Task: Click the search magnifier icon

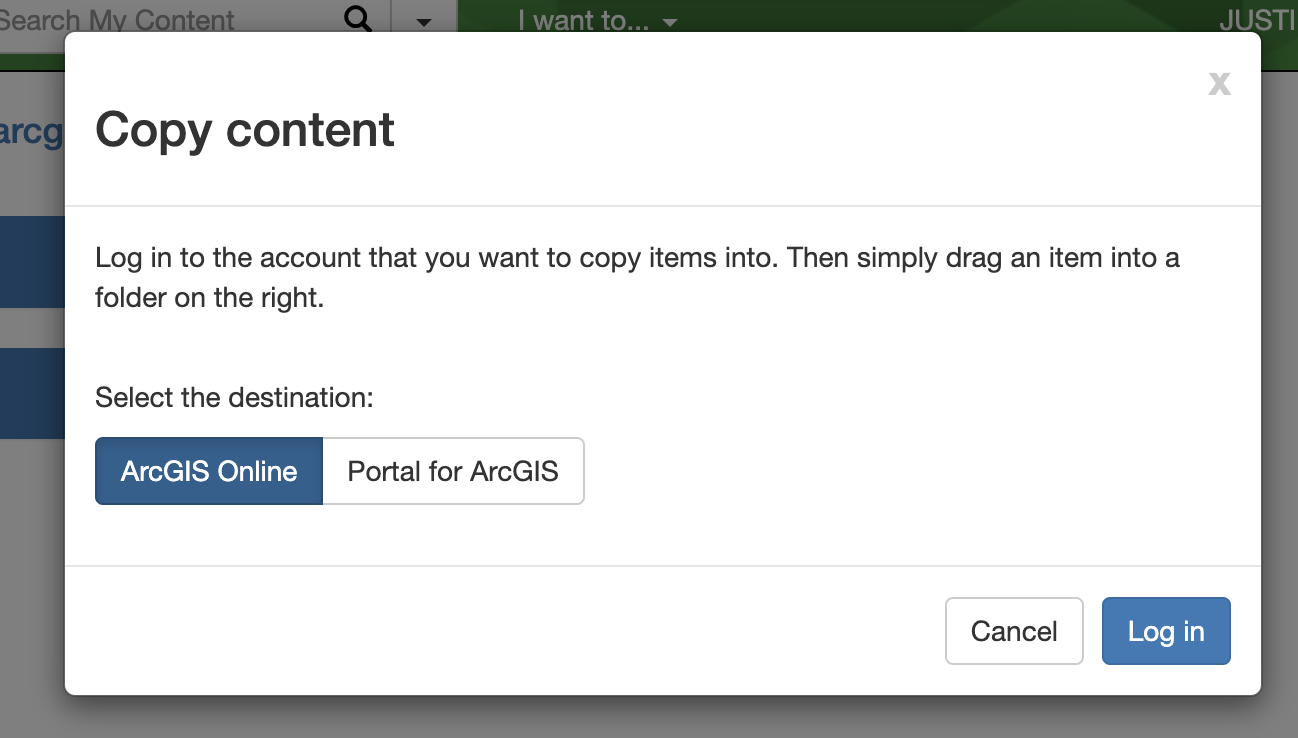Action: point(357,18)
